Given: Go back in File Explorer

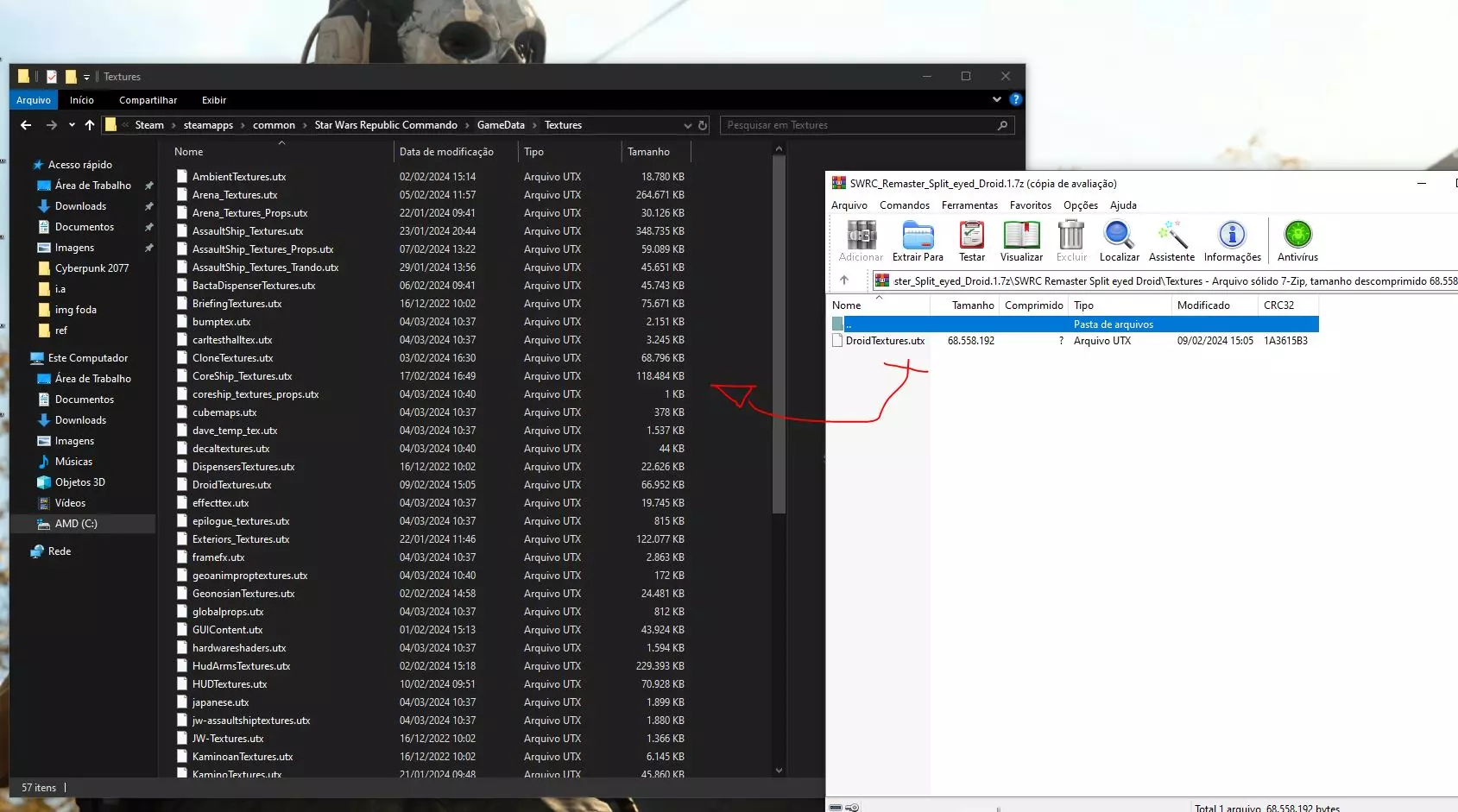Looking at the screenshot, I should (26, 125).
